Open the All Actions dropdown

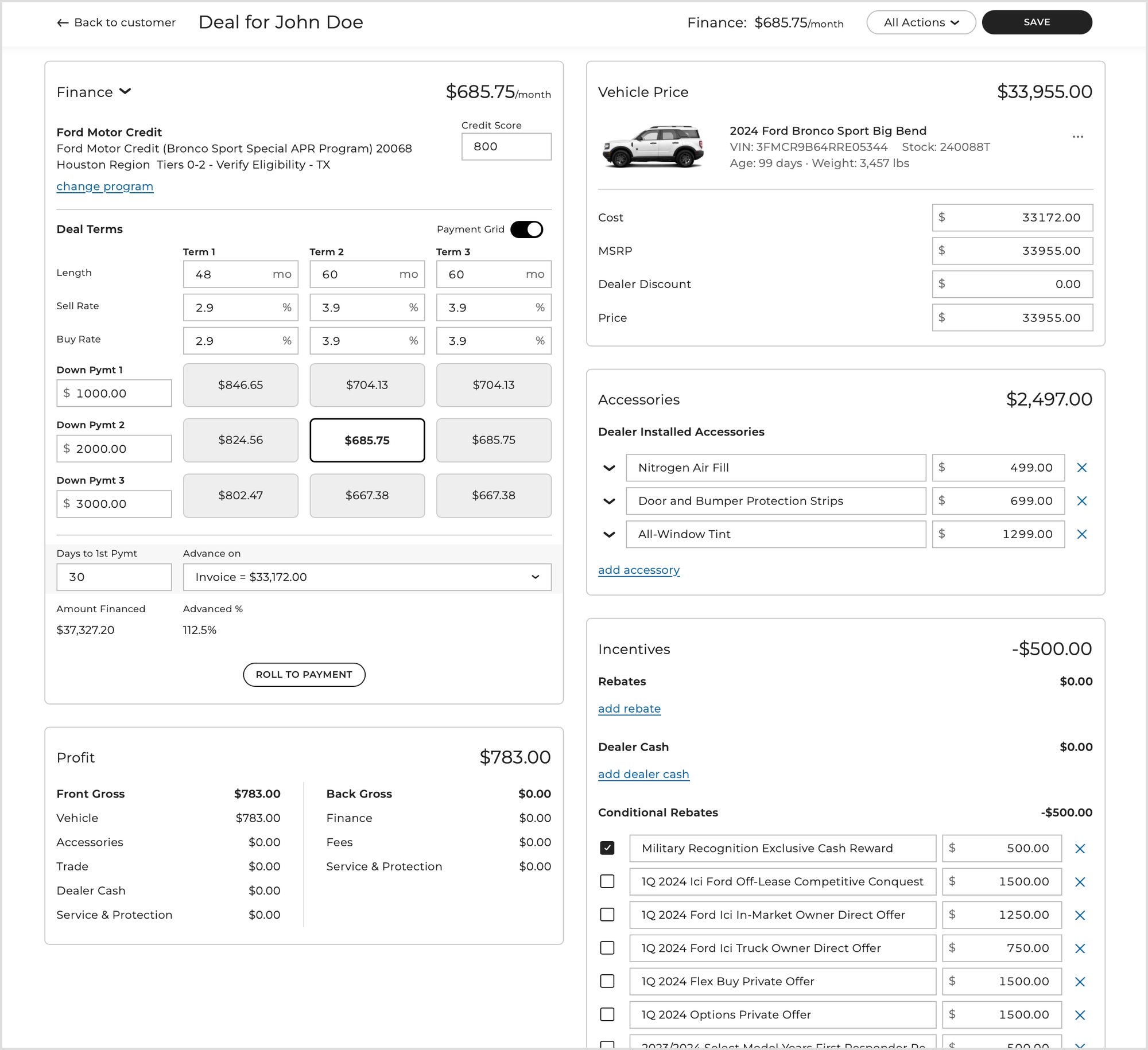[921, 22]
